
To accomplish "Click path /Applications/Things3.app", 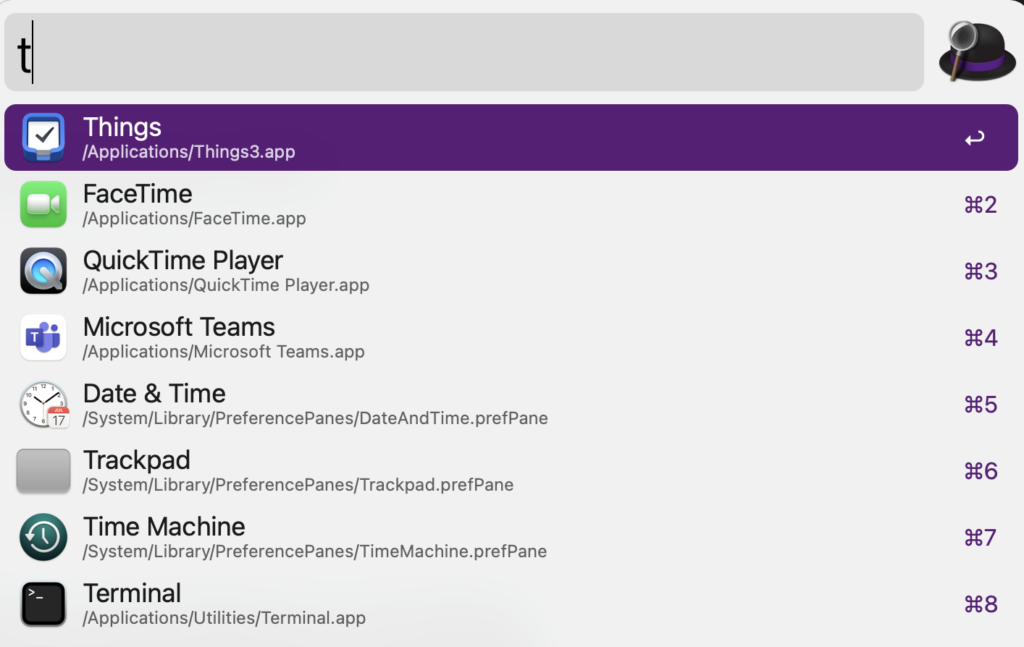I will [189, 152].
